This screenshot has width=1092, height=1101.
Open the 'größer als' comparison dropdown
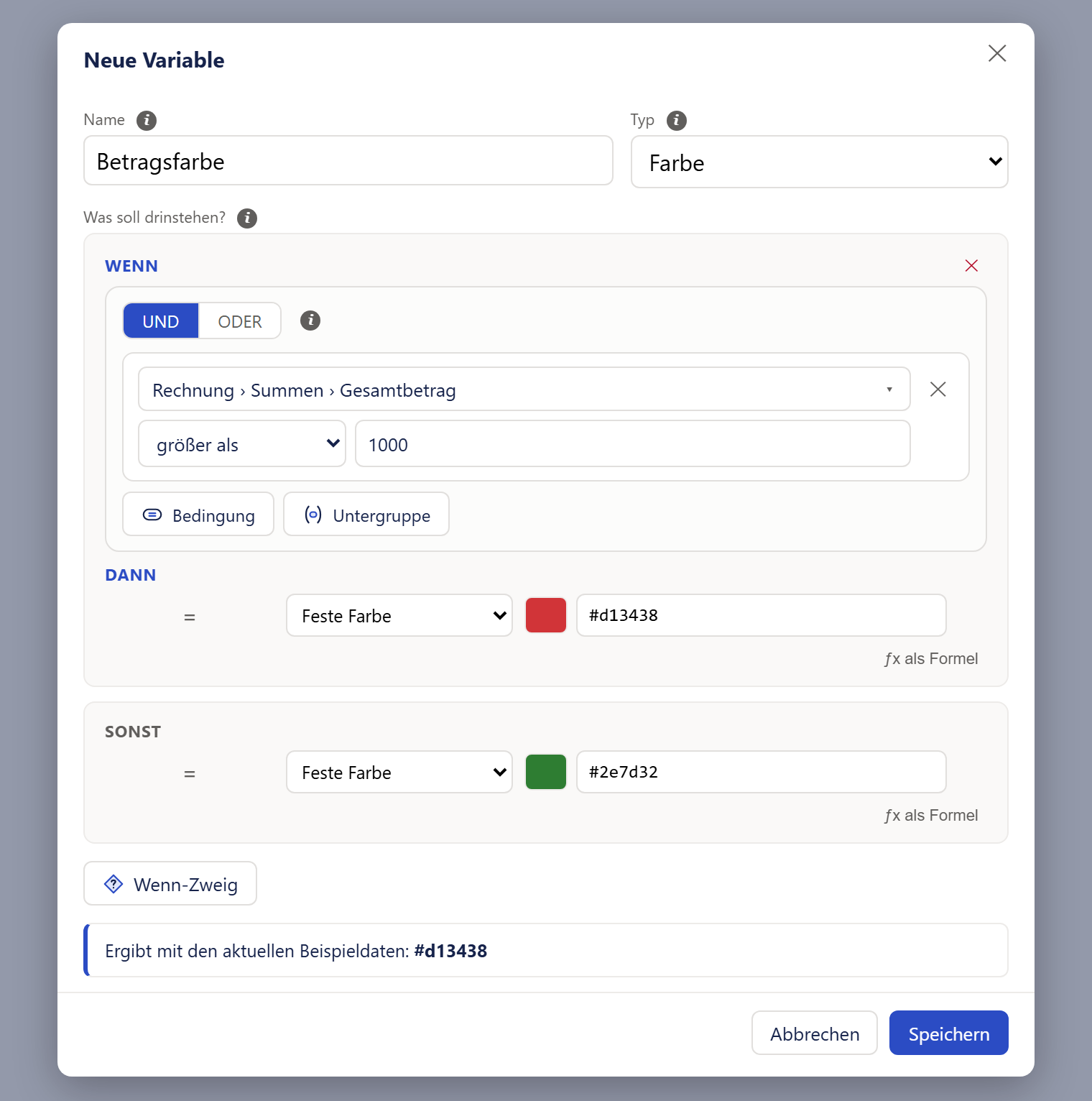(x=242, y=444)
